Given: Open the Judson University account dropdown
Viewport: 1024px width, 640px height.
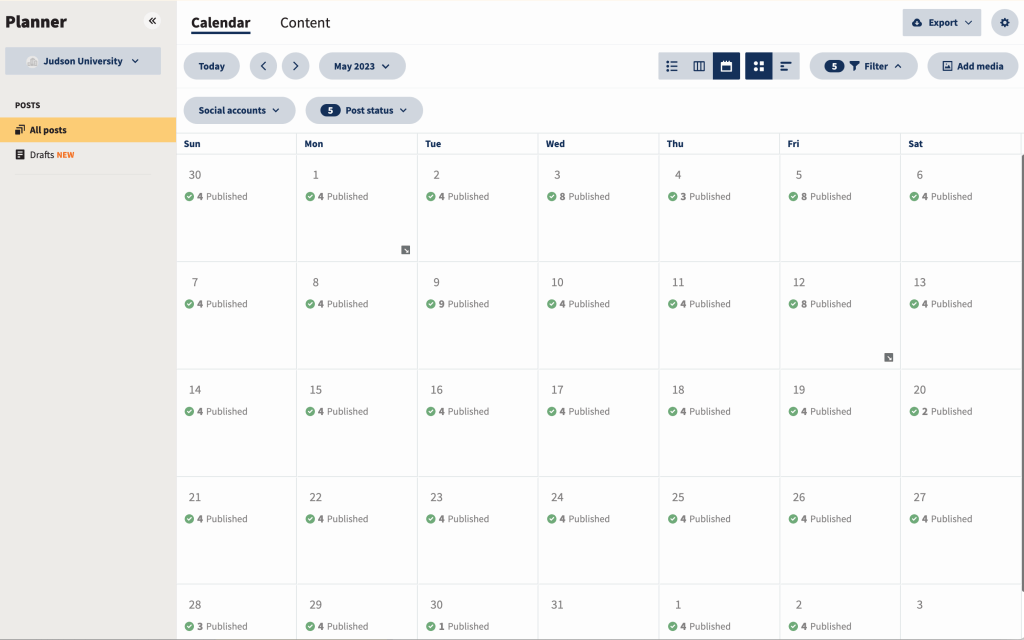Looking at the screenshot, I should (83, 61).
